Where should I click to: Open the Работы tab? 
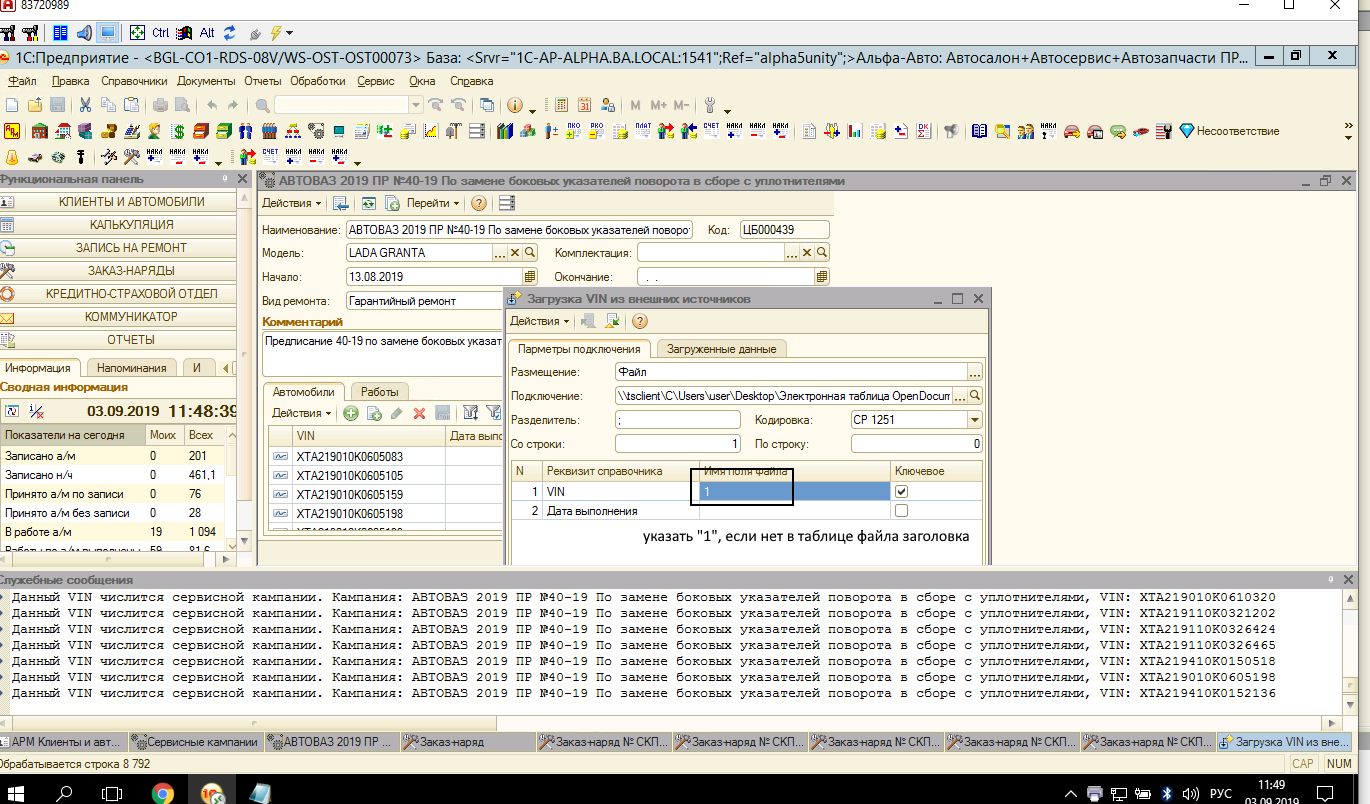(x=379, y=392)
